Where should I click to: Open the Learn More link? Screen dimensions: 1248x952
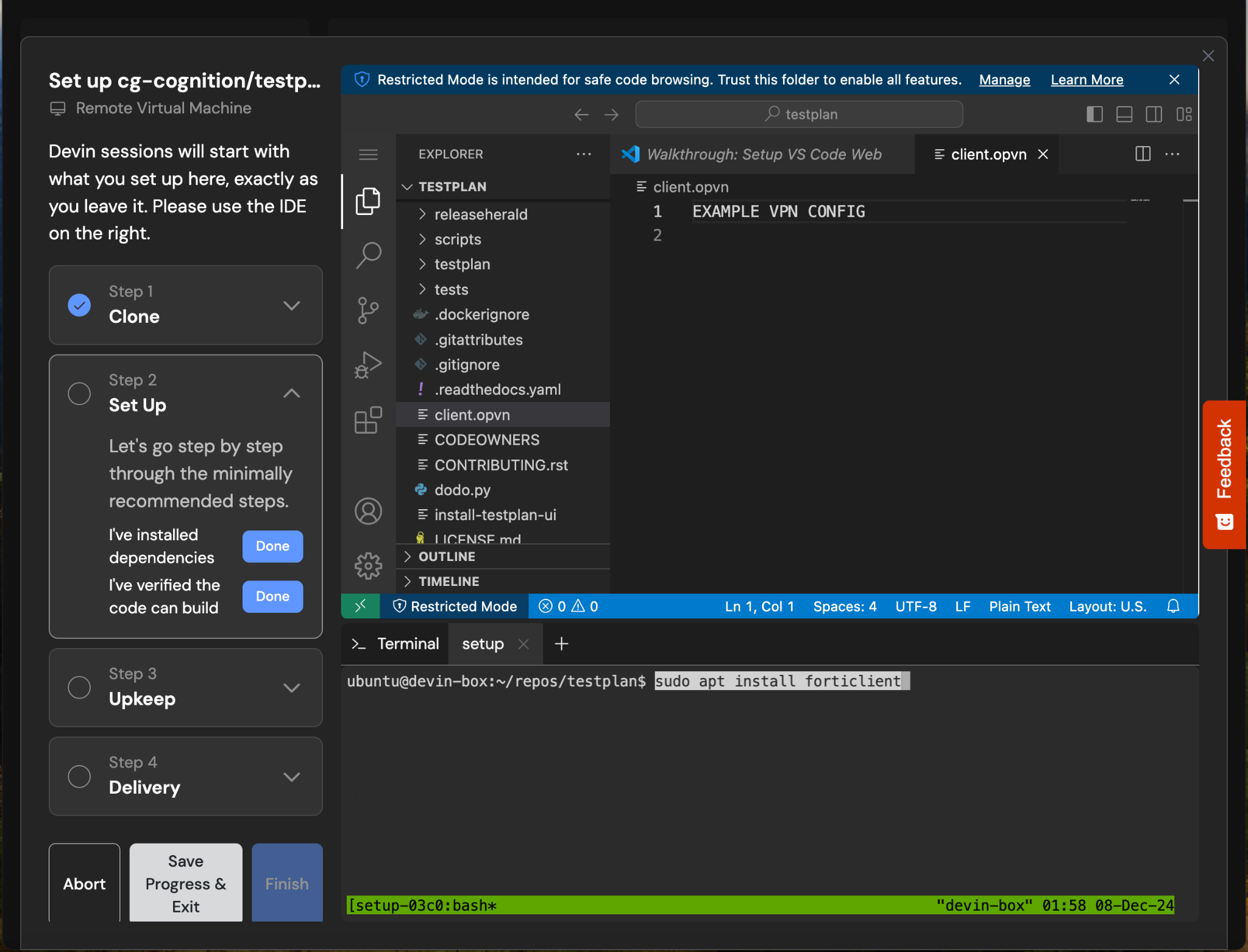(1087, 80)
